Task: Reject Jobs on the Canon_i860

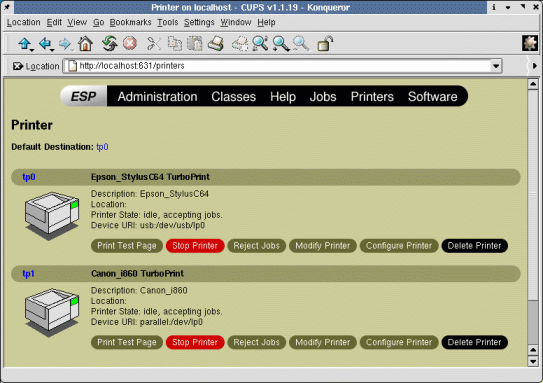Action: (x=257, y=342)
